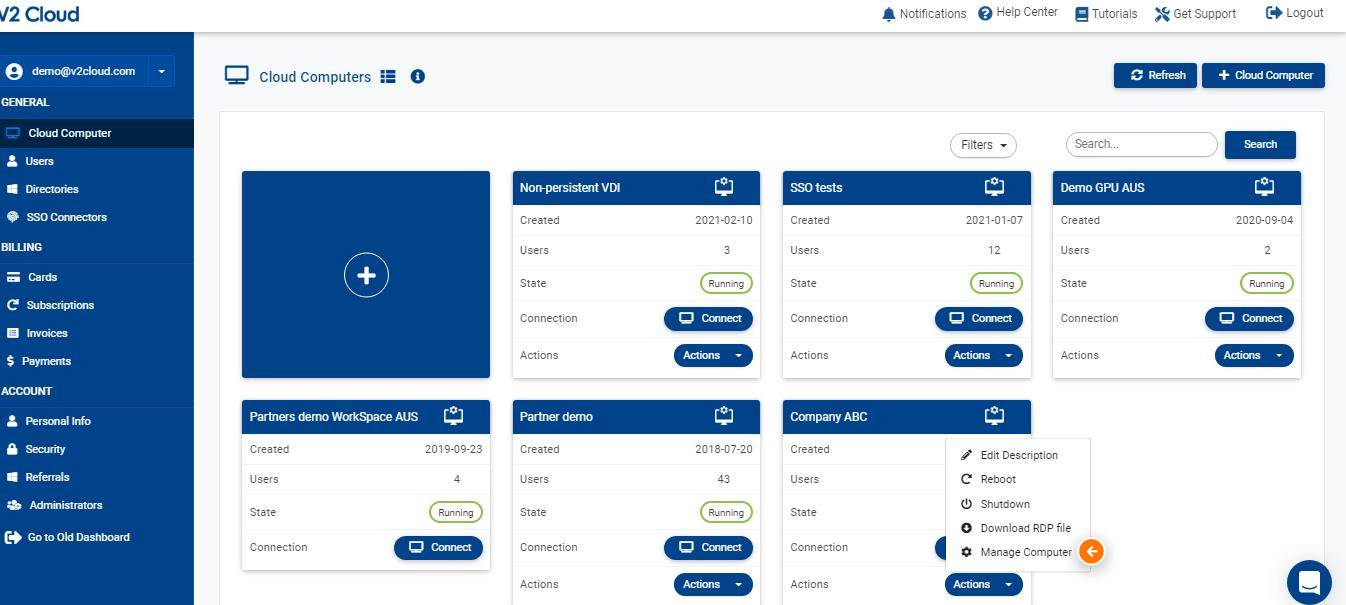This screenshot has height=605, width=1346.
Task: Click the monitor icon on Demo GPU AUS card
Action: coord(1264,187)
